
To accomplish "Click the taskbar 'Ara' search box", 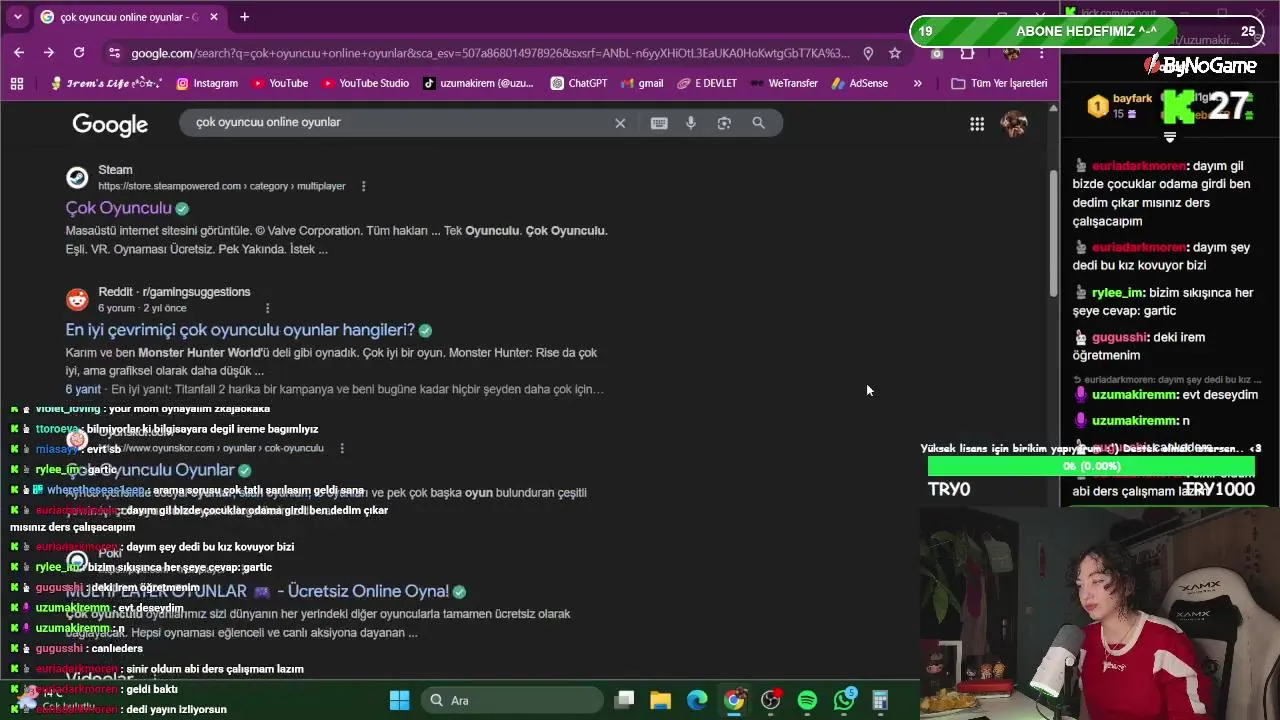I will pyautogui.click(x=510, y=700).
